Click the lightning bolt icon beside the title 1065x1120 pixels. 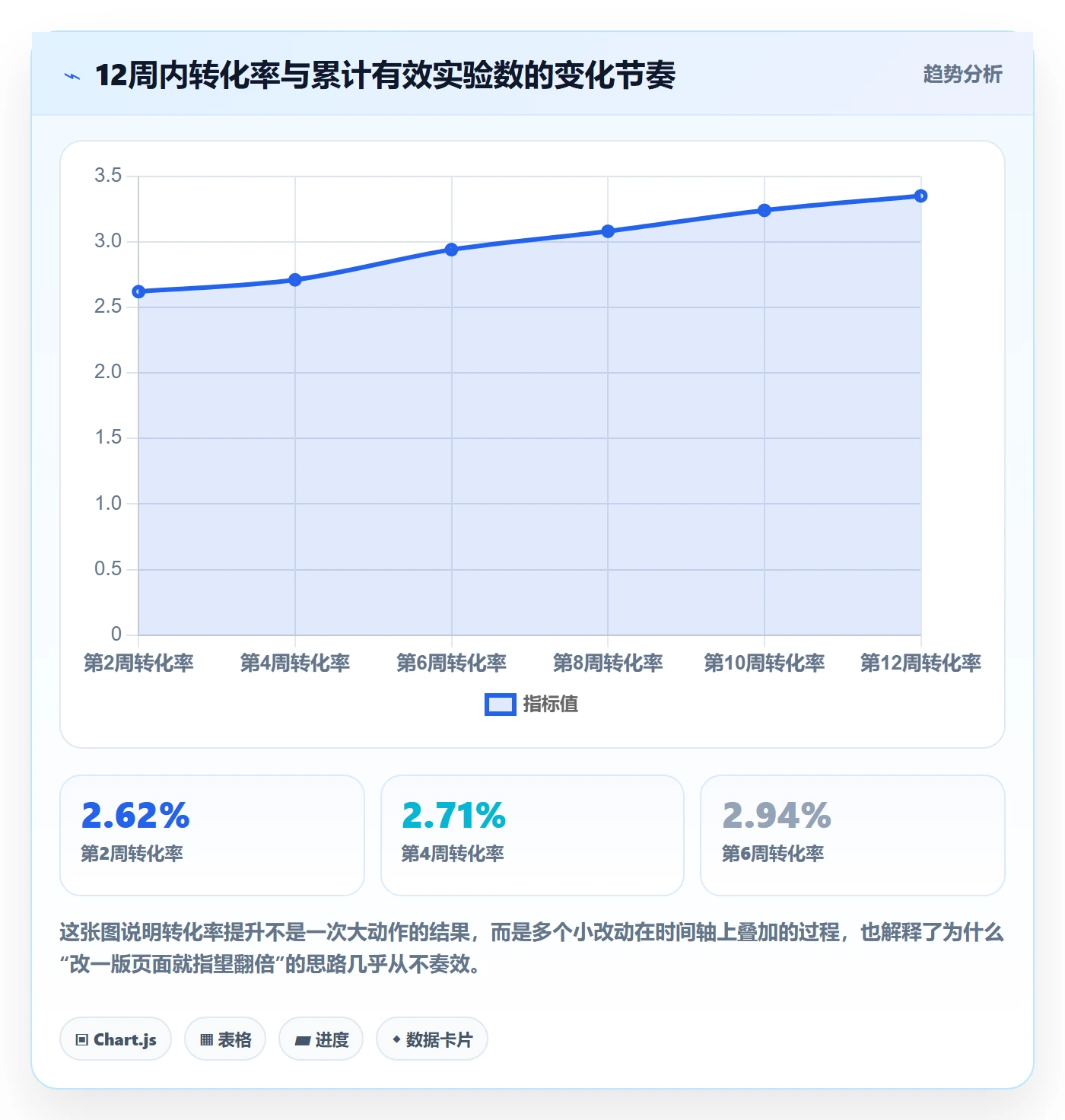(72, 76)
